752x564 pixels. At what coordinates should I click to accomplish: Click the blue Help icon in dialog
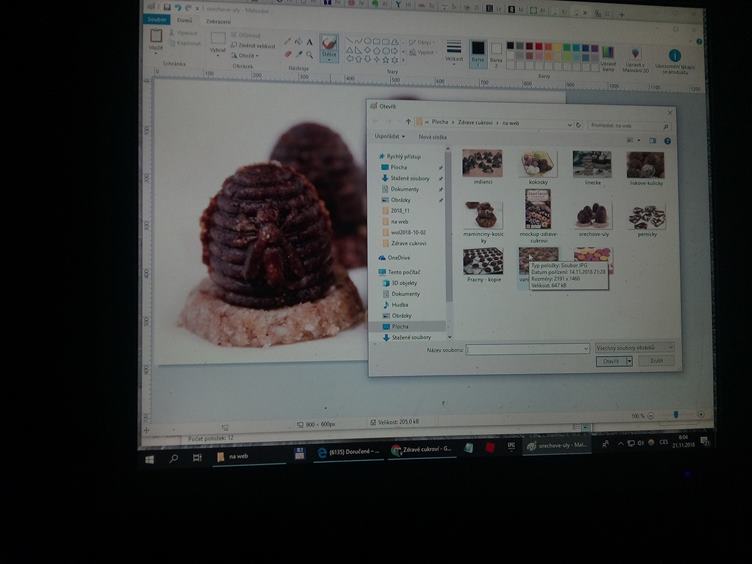(x=667, y=141)
